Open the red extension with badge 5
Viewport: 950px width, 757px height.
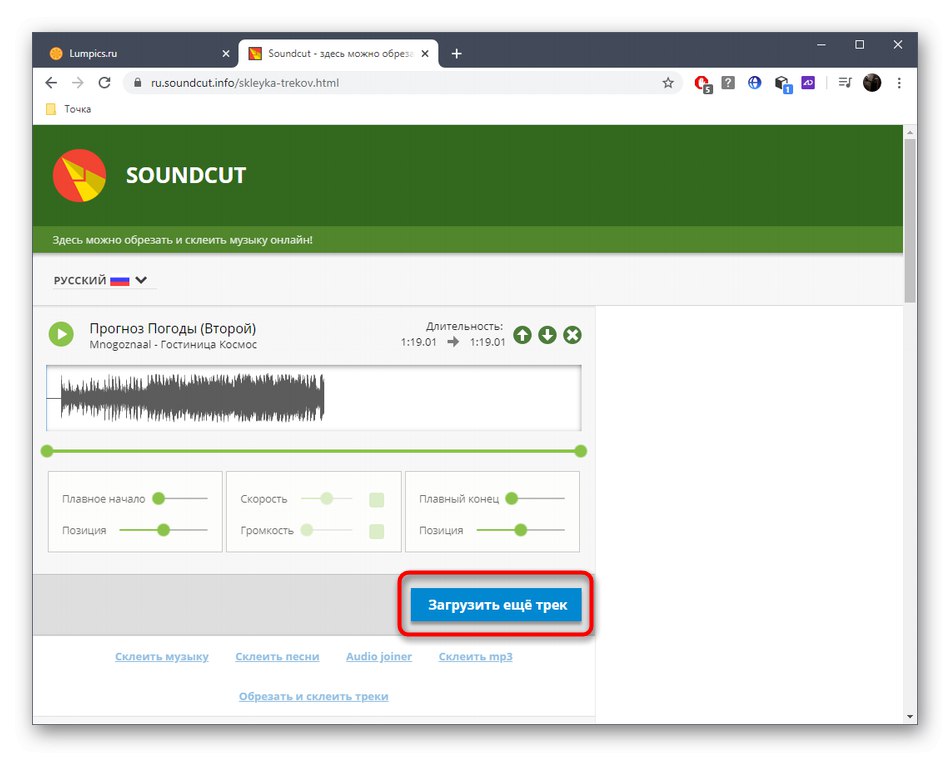click(x=703, y=84)
